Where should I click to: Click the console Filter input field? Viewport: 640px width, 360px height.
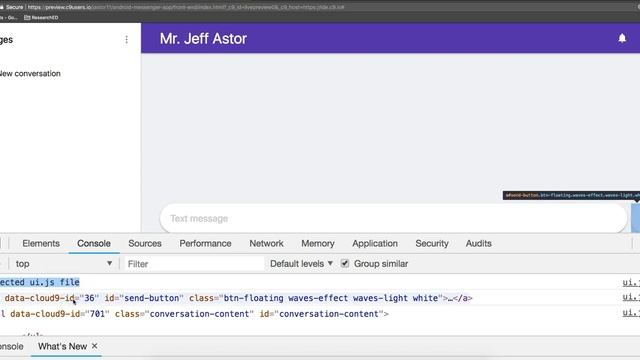(x=194, y=264)
